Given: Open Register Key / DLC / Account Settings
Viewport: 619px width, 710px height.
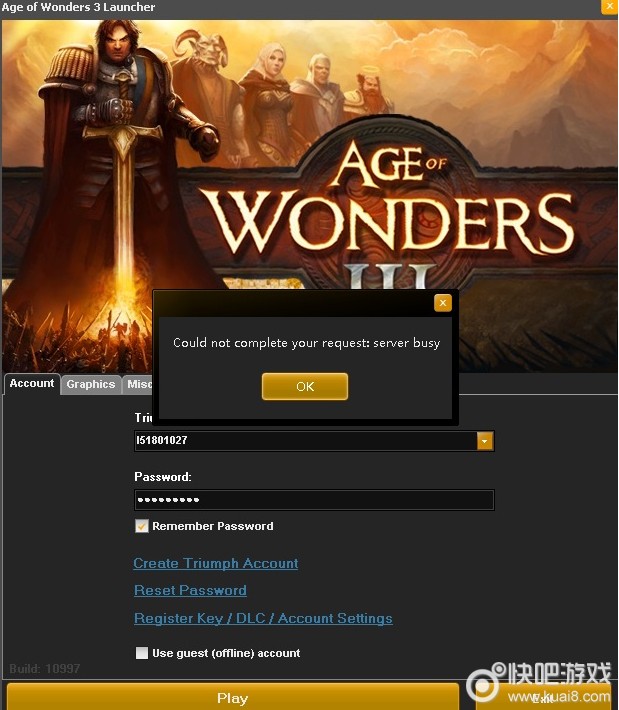Looking at the screenshot, I should [263, 618].
